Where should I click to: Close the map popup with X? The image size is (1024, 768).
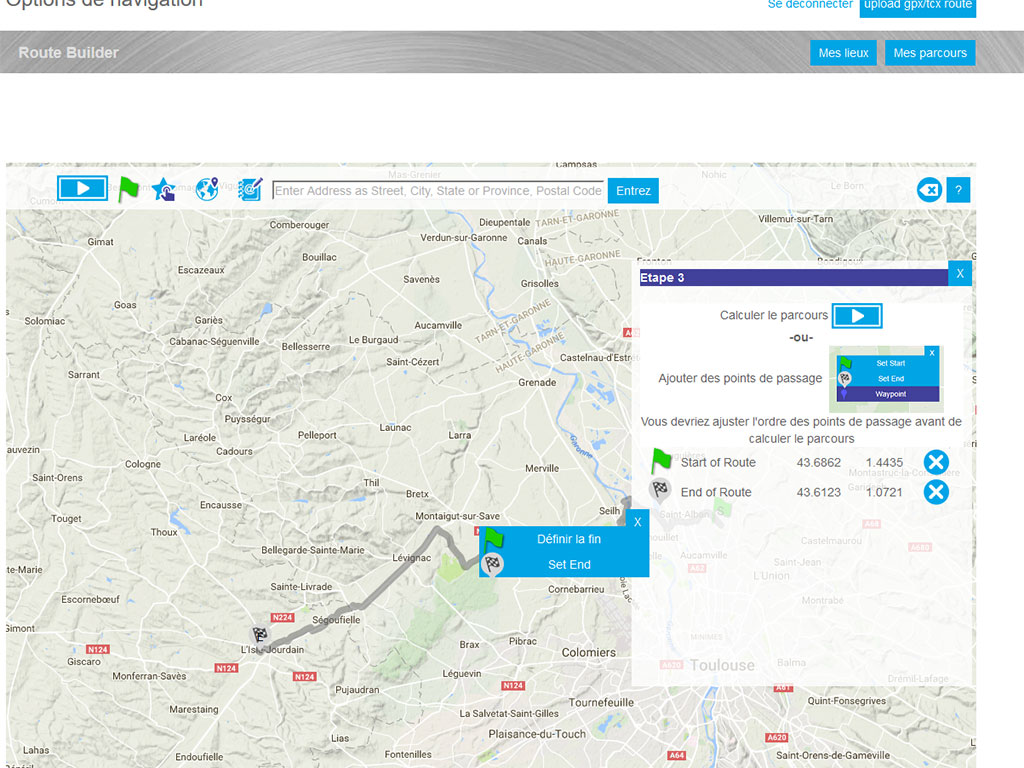coord(637,522)
